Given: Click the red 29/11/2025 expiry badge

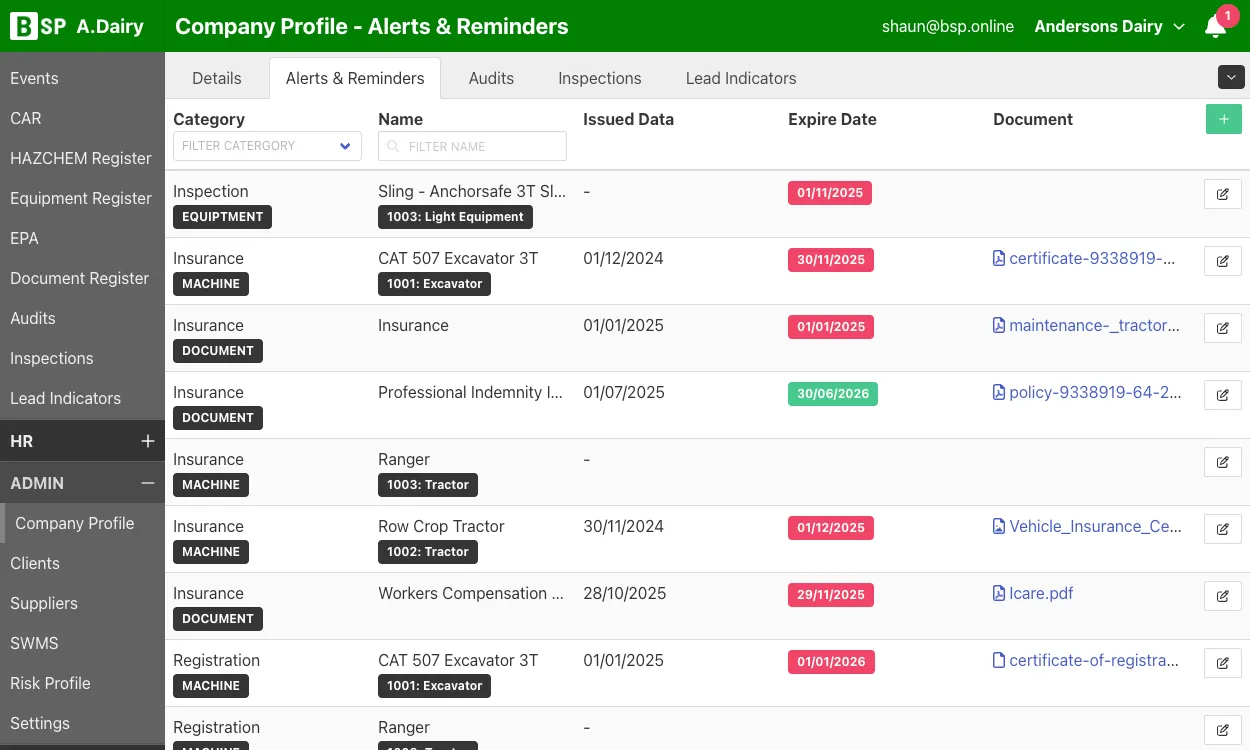Looking at the screenshot, I should pyautogui.click(x=831, y=594).
